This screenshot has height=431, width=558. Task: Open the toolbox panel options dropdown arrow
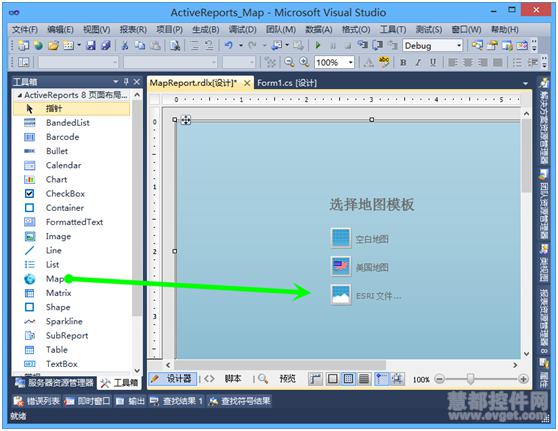tap(116, 82)
